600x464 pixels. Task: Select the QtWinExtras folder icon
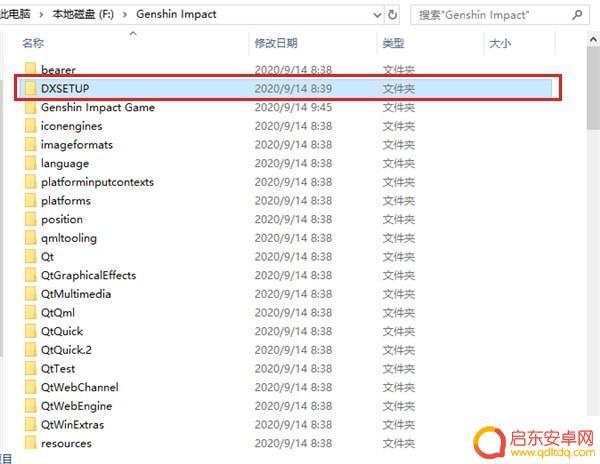coord(30,425)
